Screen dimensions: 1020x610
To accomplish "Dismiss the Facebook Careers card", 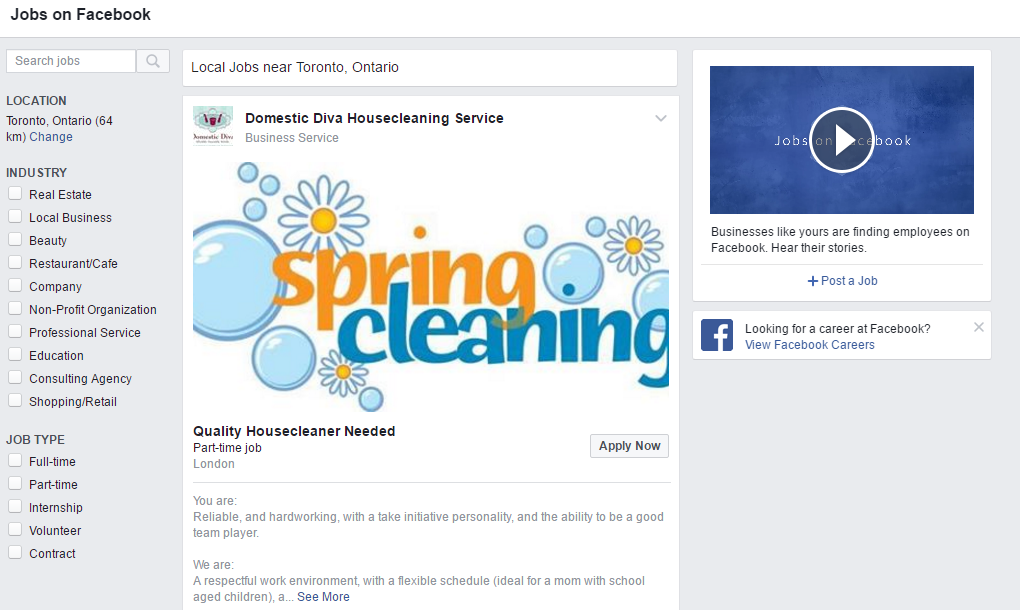I will [x=978, y=327].
